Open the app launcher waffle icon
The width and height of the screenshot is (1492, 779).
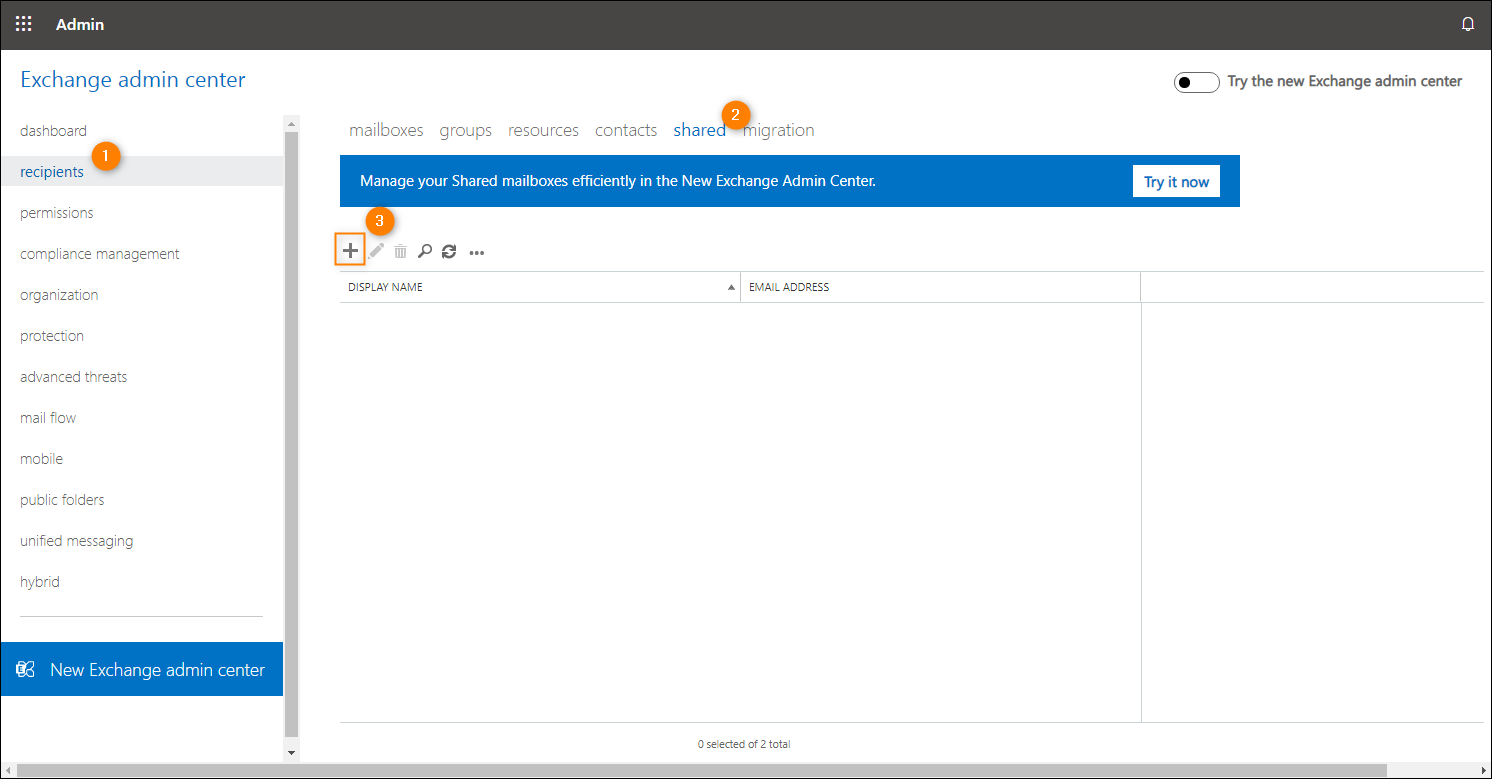23,24
